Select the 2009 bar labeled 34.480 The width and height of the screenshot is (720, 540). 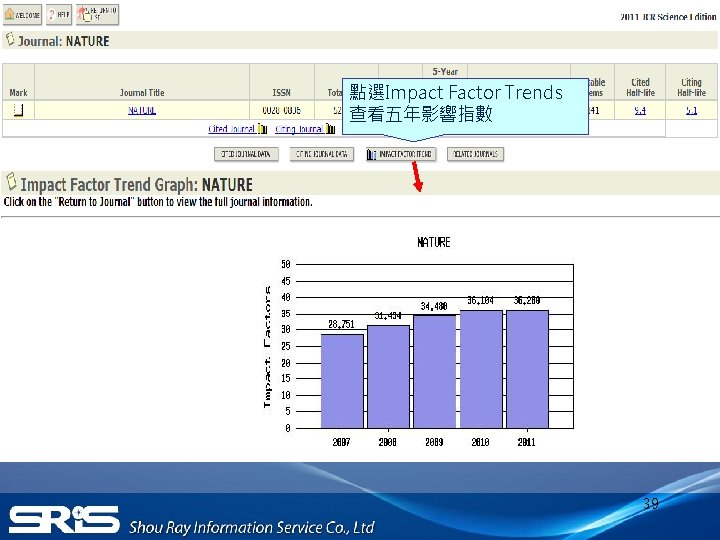pos(435,371)
